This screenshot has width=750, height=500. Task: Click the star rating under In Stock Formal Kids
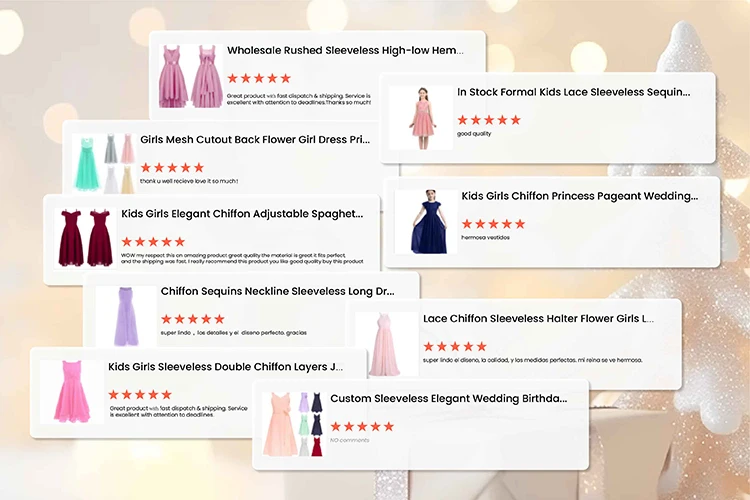click(489, 120)
